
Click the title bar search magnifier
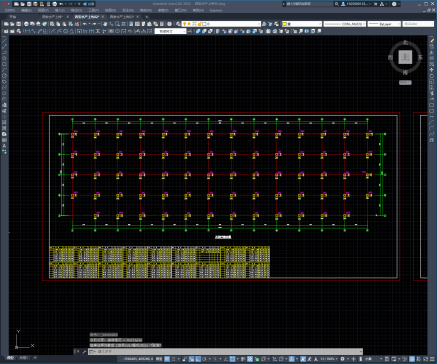[x=337, y=4]
